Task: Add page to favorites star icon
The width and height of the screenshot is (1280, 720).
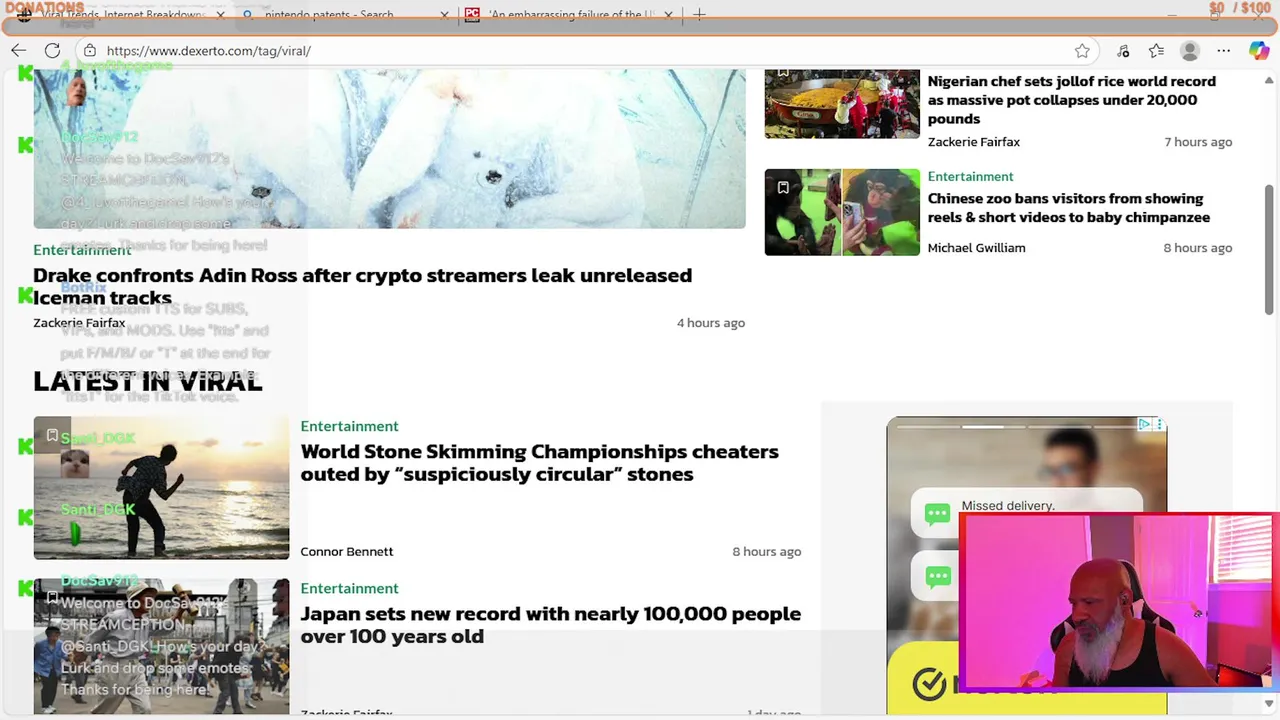Action: (x=1082, y=51)
